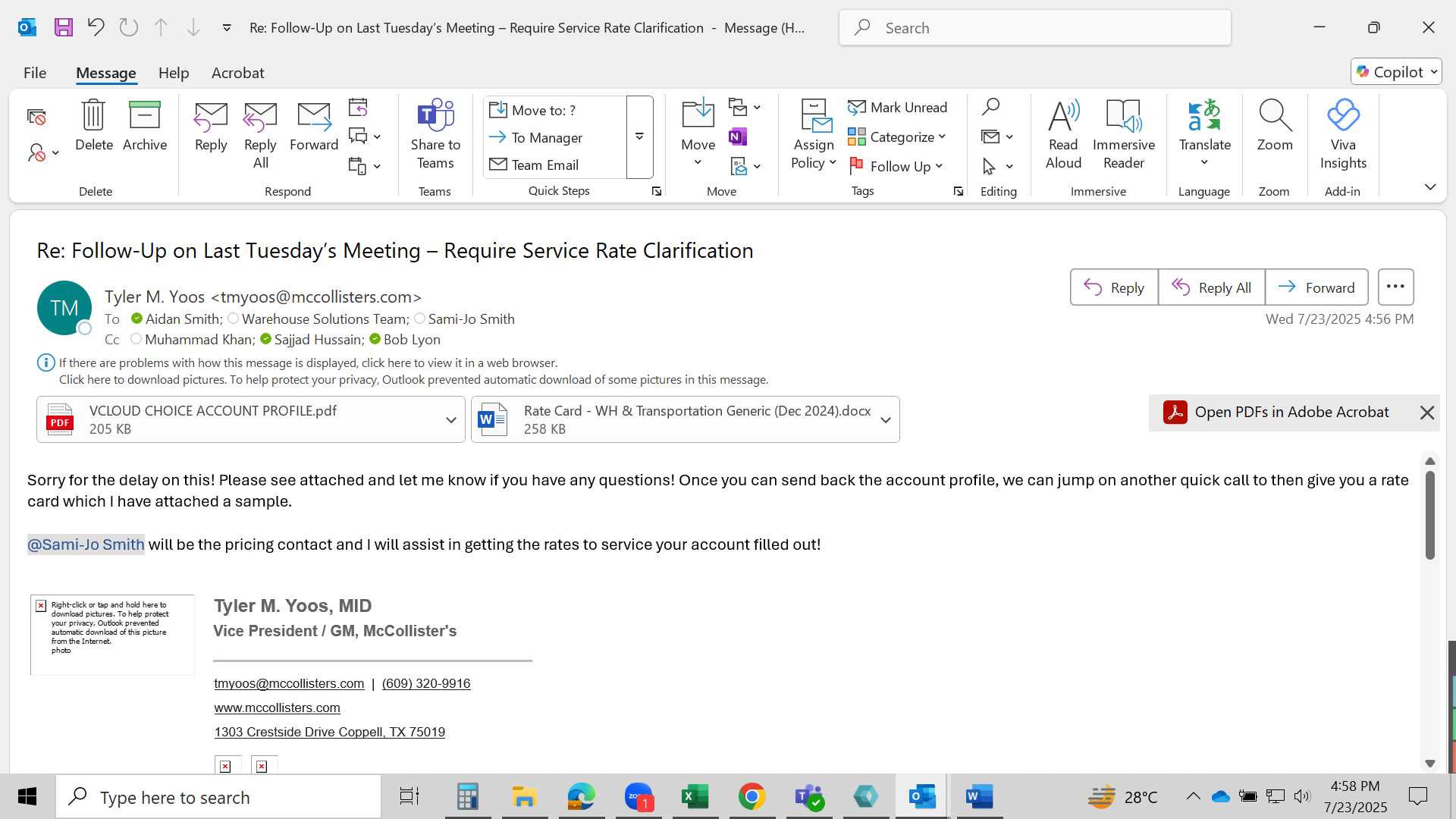Click the (609) 320-9916 phone link

pos(426,683)
